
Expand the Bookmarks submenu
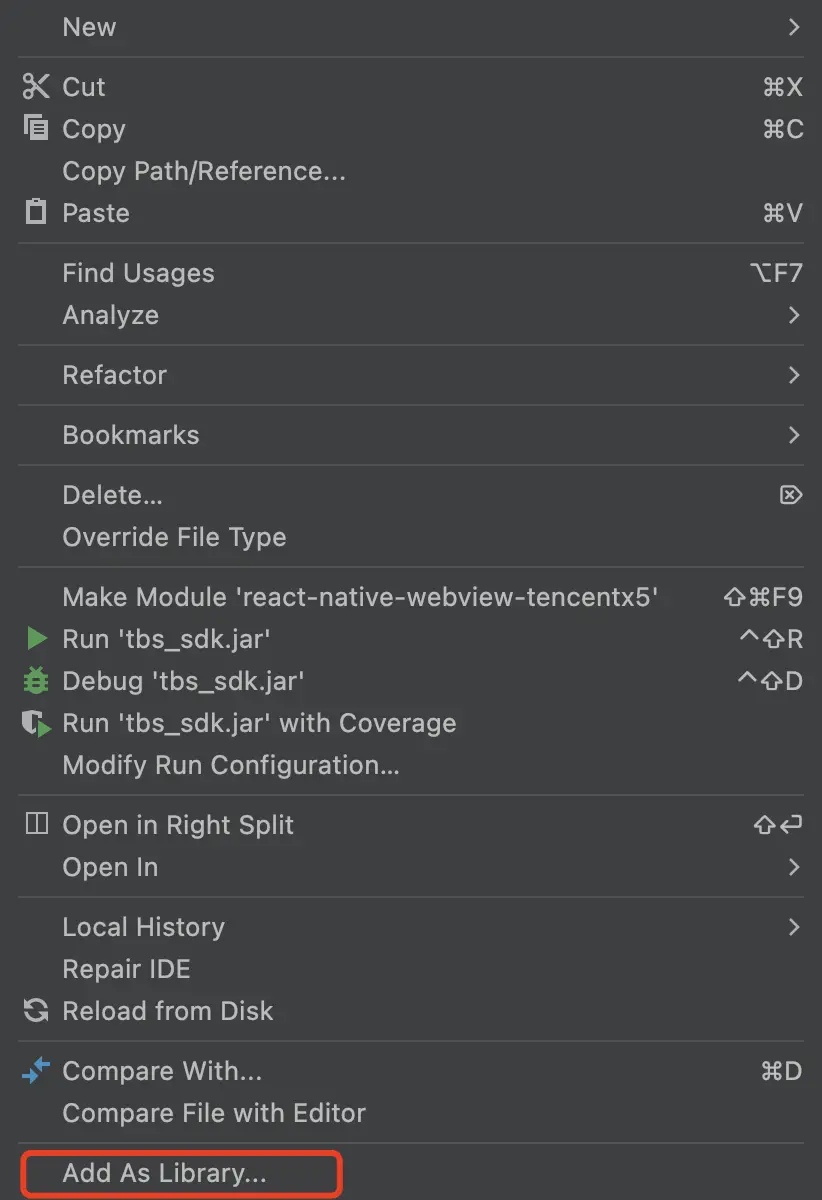[x=794, y=435]
